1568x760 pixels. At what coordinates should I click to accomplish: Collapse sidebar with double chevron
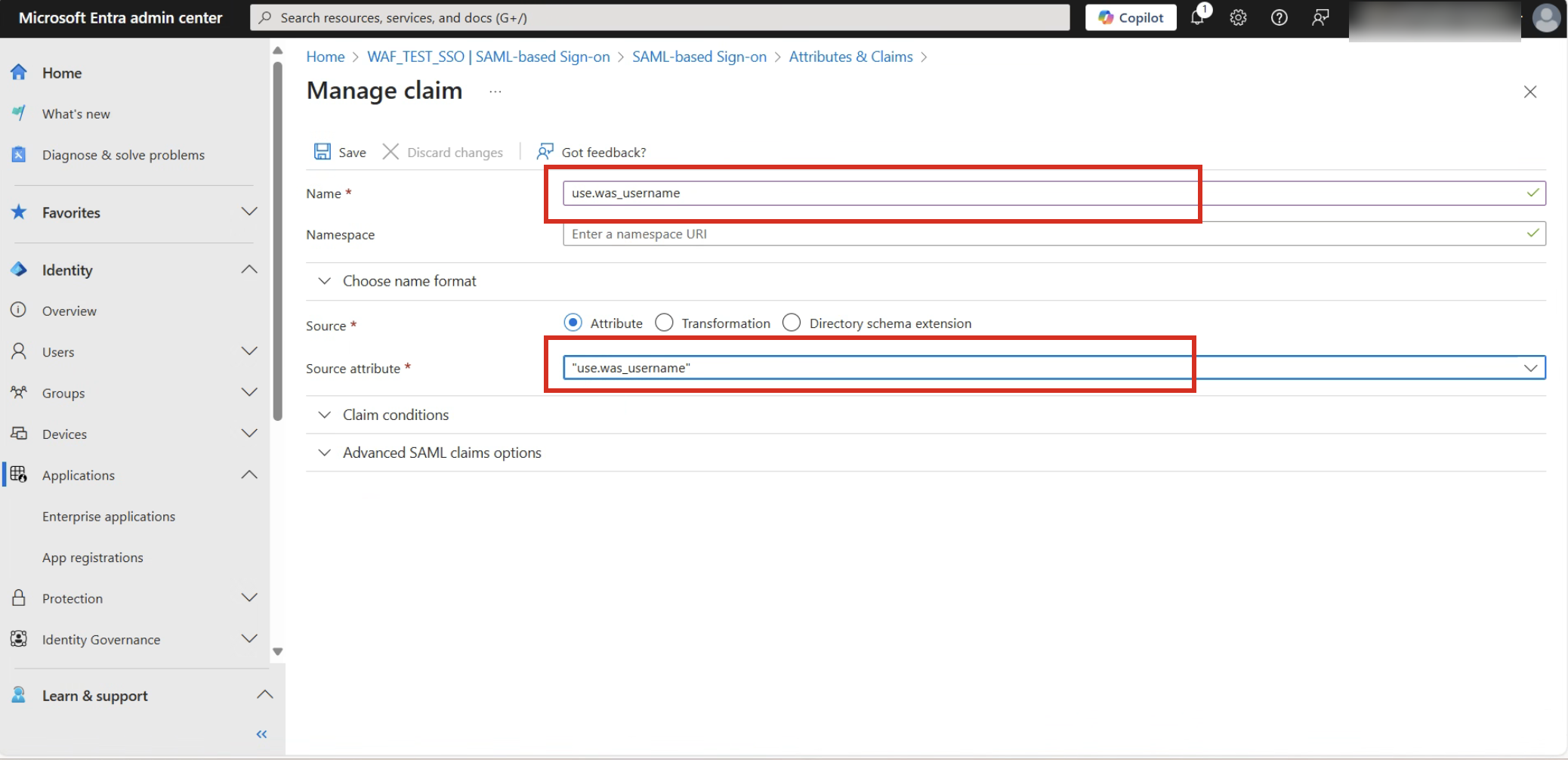pos(261,734)
